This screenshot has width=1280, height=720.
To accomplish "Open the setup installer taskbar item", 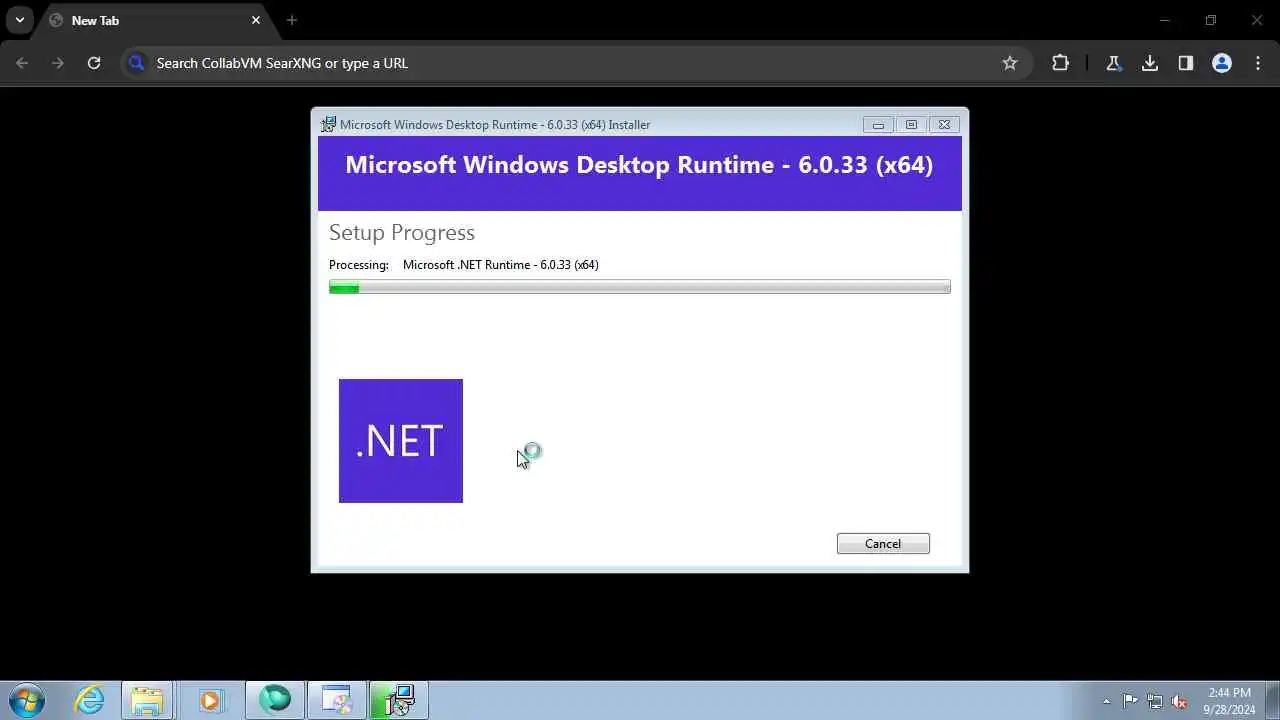I will click(399, 700).
